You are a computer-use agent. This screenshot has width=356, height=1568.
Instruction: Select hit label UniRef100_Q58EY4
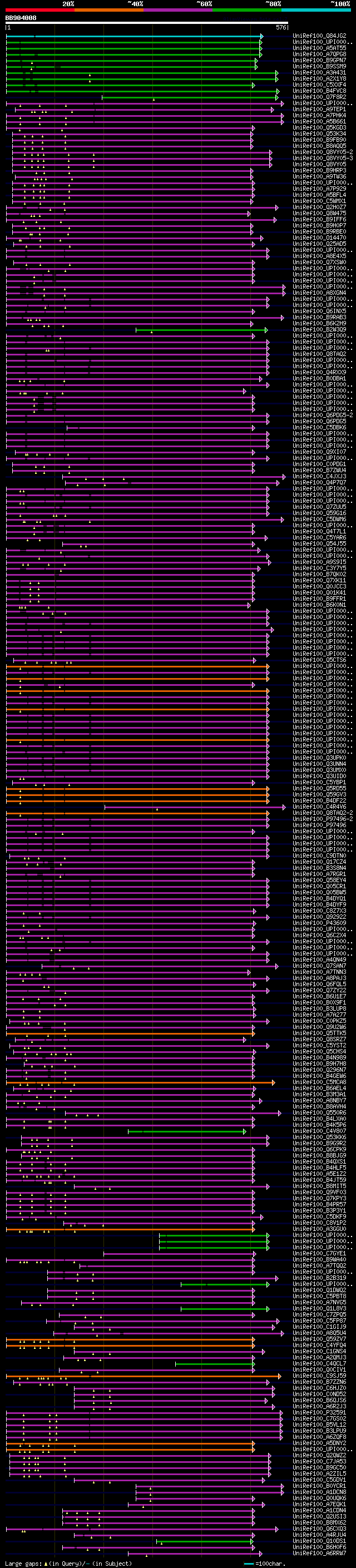pos(319,880)
